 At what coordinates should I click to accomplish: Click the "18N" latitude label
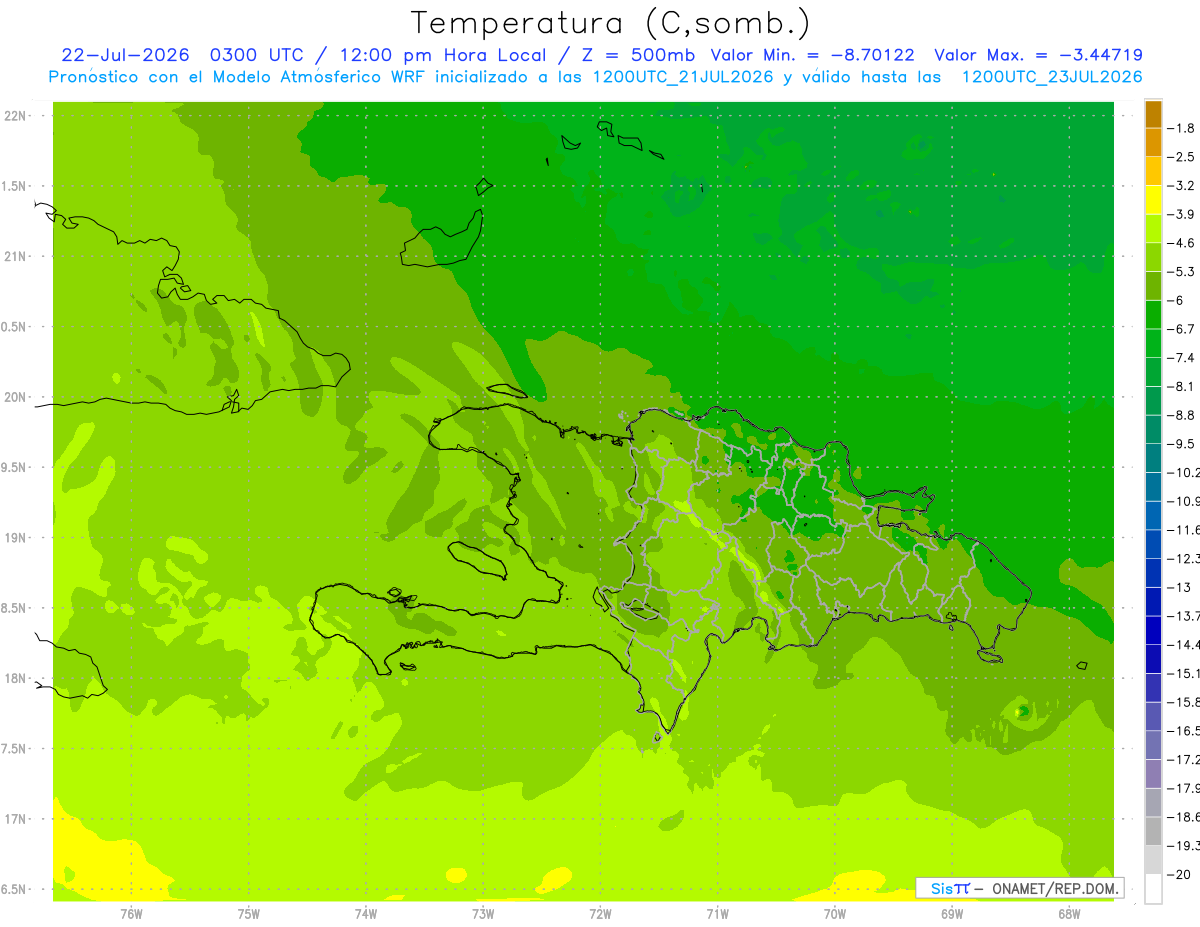click(x=15, y=679)
